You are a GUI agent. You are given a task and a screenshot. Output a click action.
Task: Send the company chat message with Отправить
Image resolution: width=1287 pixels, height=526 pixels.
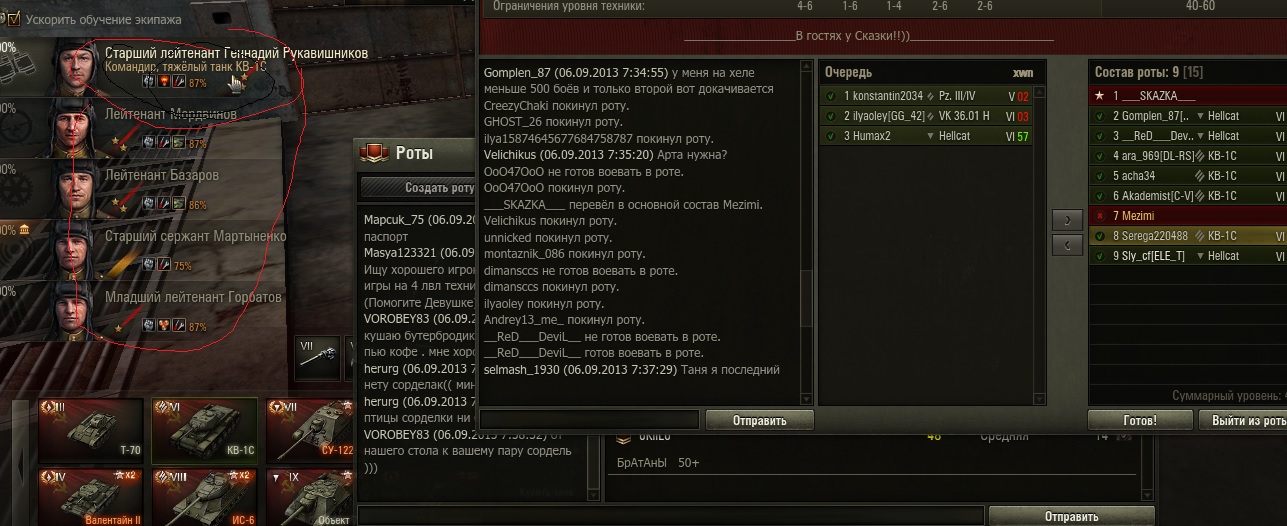pyautogui.click(x=760, y=420)
